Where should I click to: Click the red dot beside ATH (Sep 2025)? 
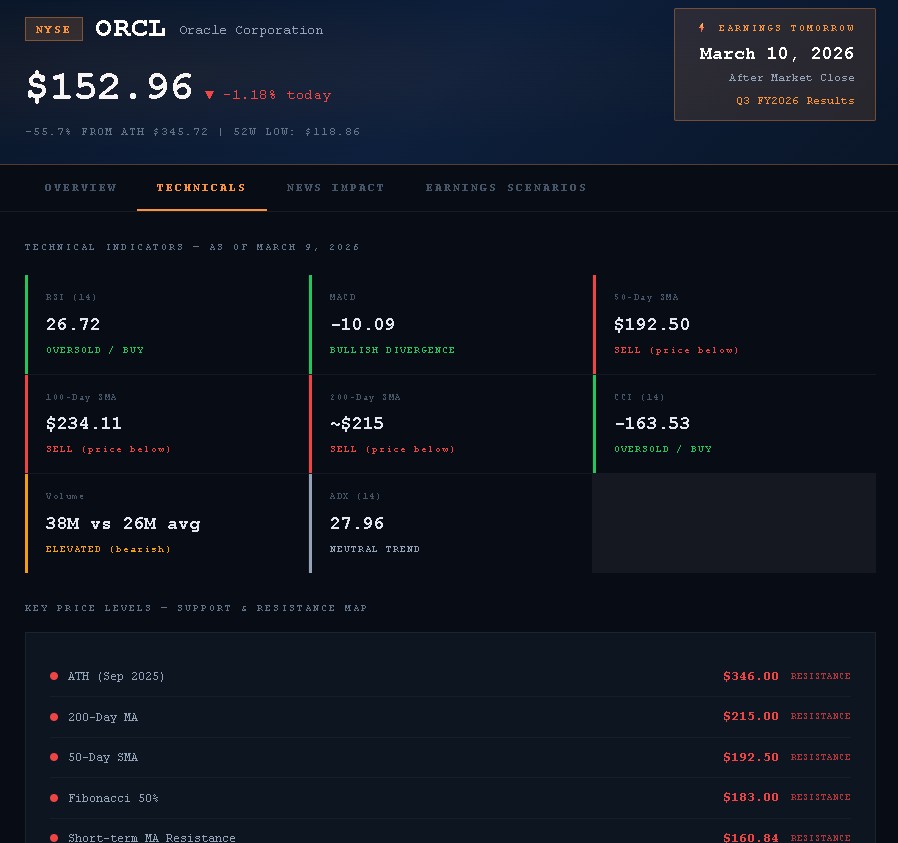click(54, 676)
